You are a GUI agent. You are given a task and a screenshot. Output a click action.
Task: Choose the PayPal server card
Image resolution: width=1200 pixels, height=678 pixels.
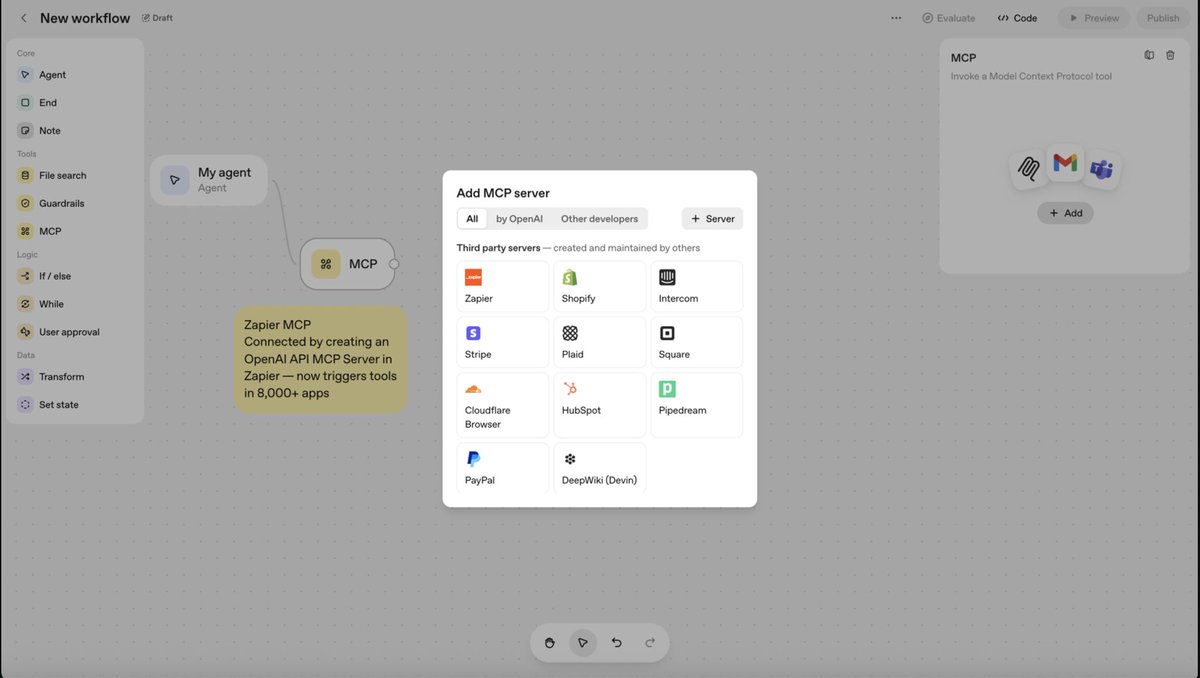click(503, 468)
